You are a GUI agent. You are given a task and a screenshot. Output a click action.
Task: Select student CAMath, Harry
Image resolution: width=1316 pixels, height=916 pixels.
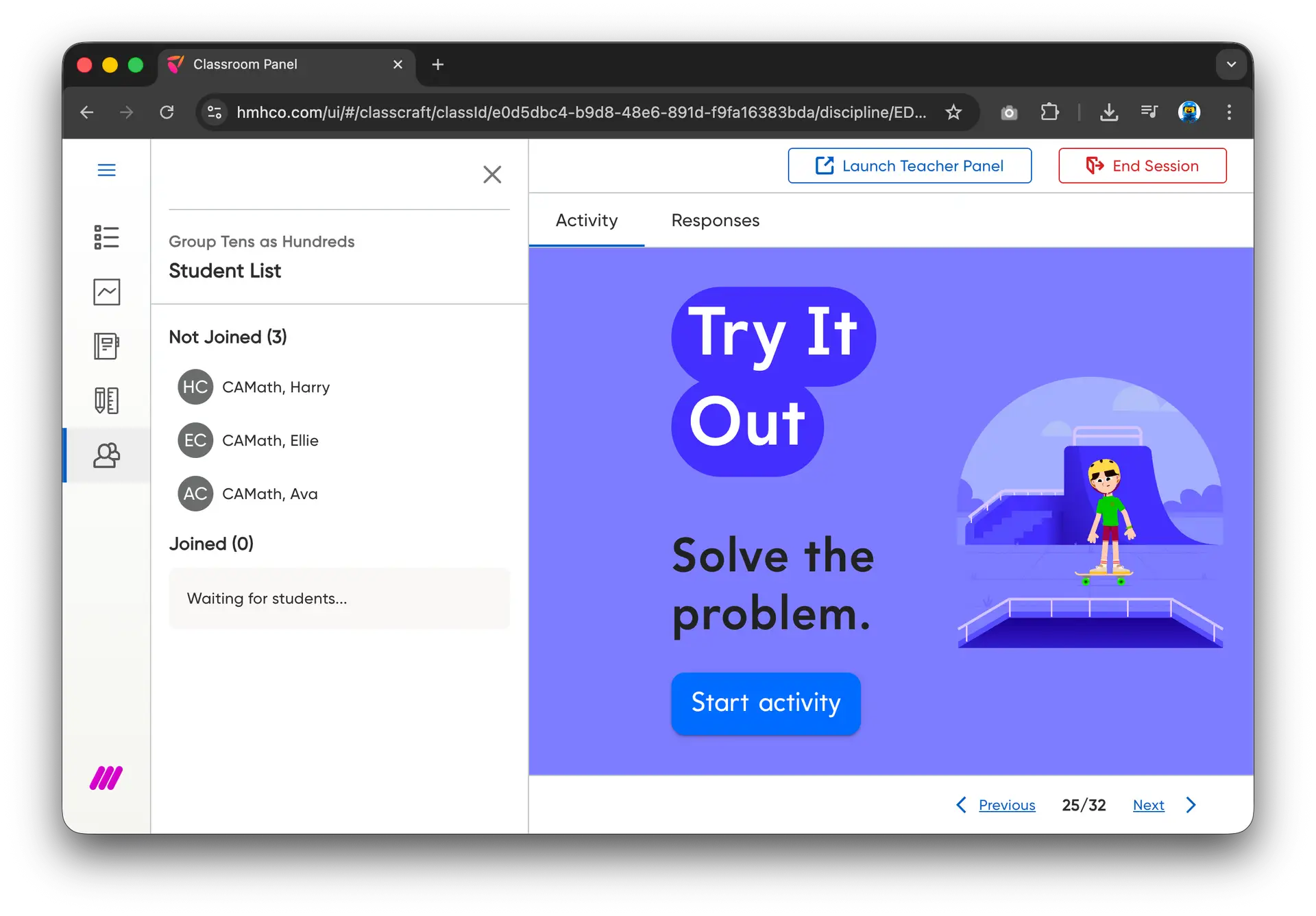[276, 387]
